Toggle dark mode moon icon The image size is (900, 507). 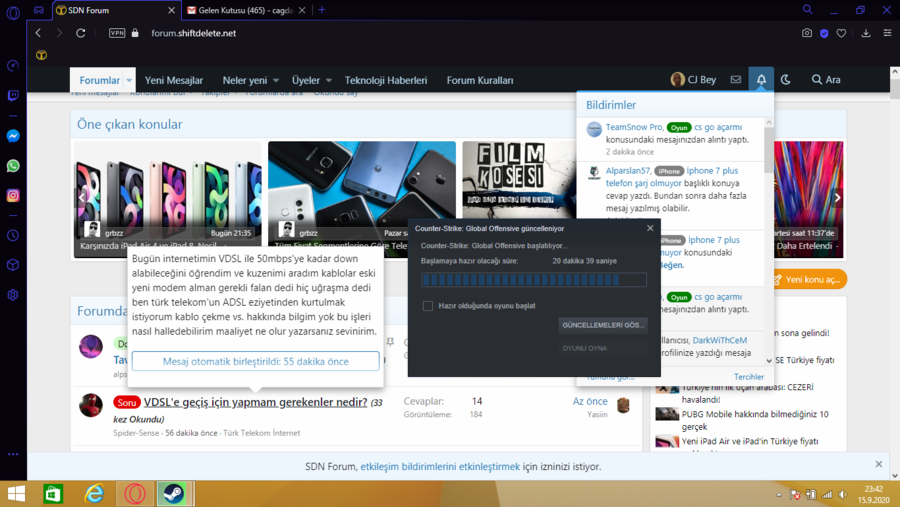pyautogui.click(x=786, y=80)
